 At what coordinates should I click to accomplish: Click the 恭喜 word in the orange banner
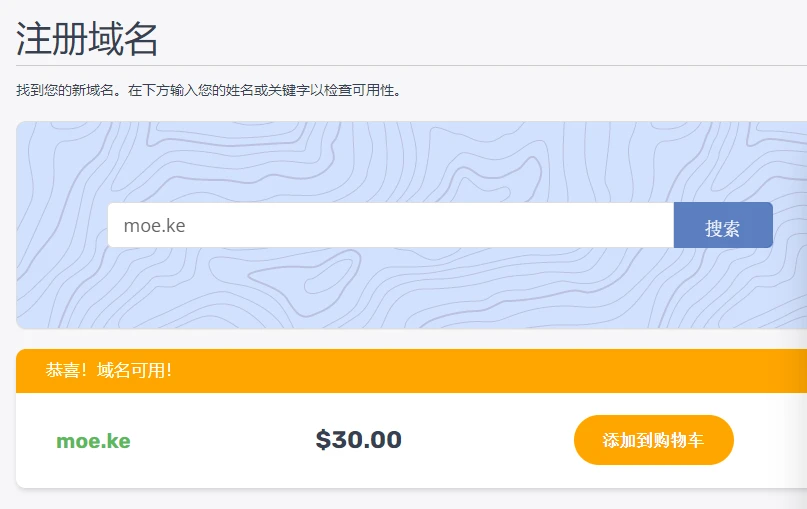61,371
